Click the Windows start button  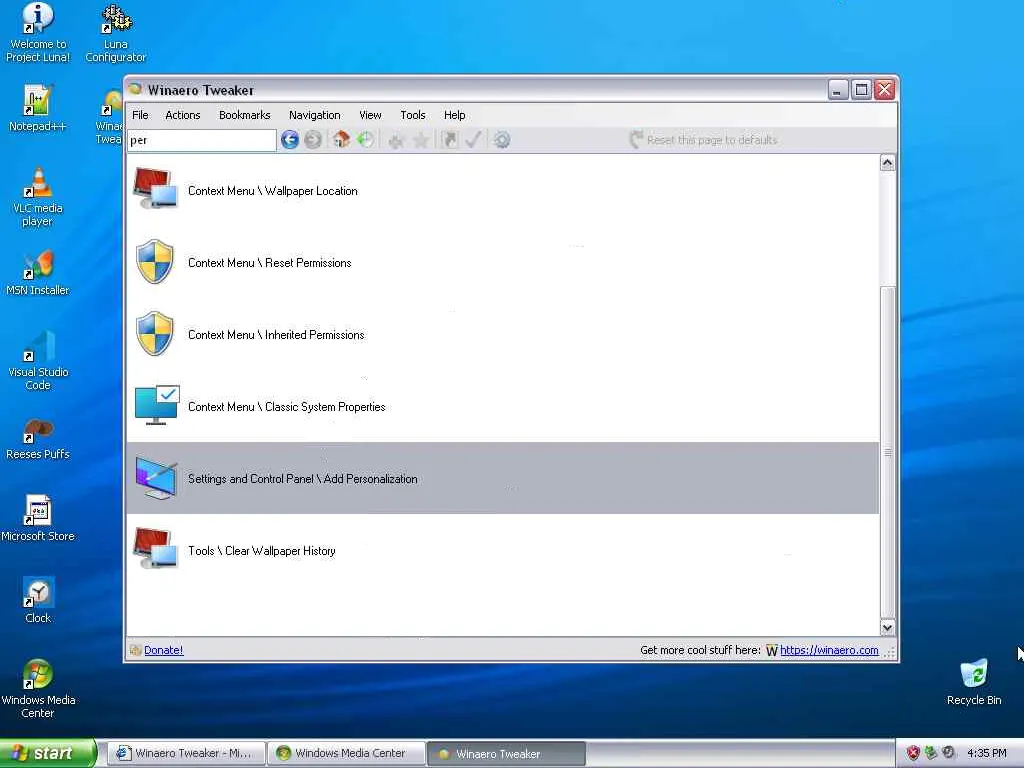[x=47, y=753]
